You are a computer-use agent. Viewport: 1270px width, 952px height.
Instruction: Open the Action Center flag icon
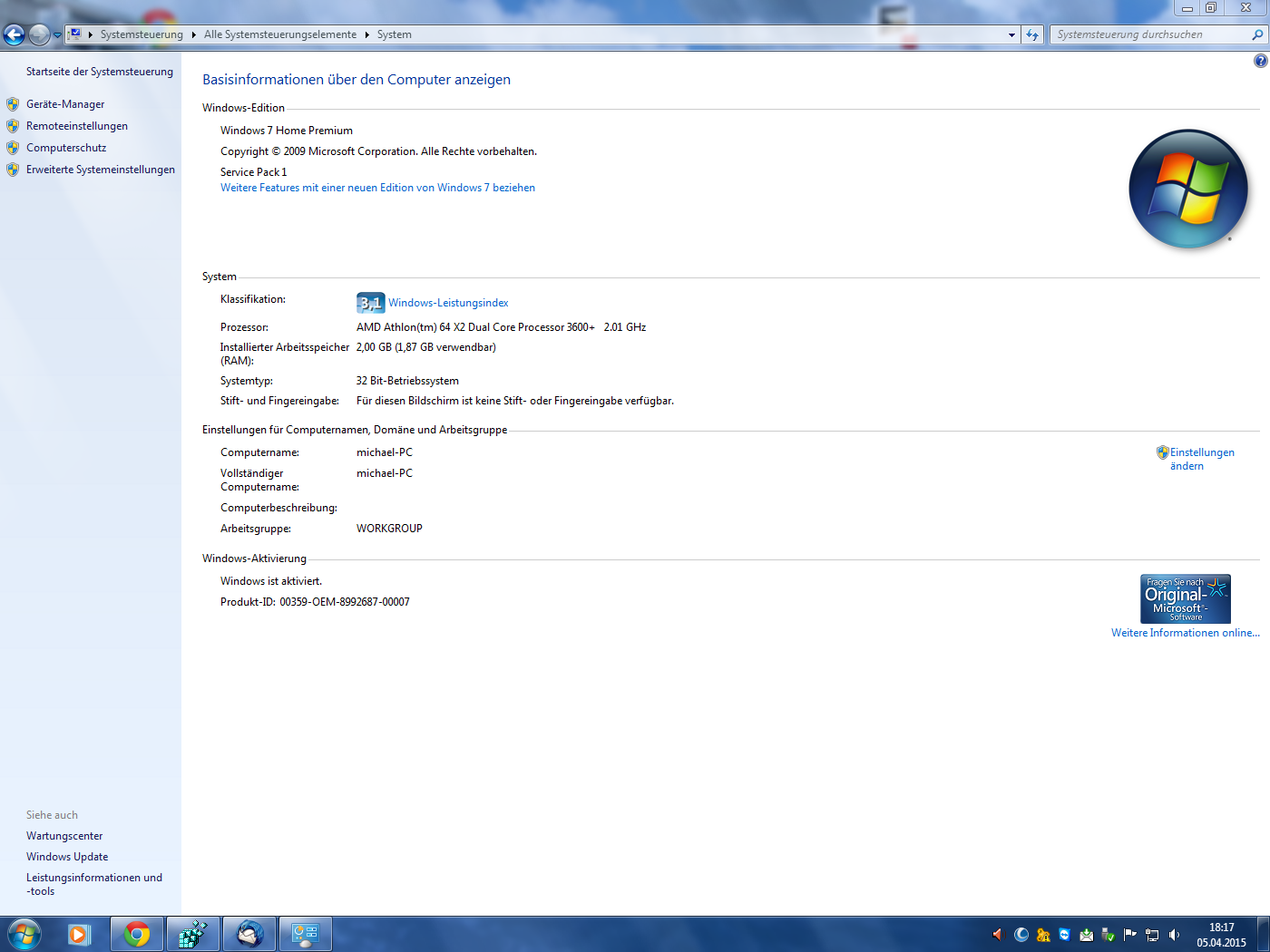coord(1130,935)
